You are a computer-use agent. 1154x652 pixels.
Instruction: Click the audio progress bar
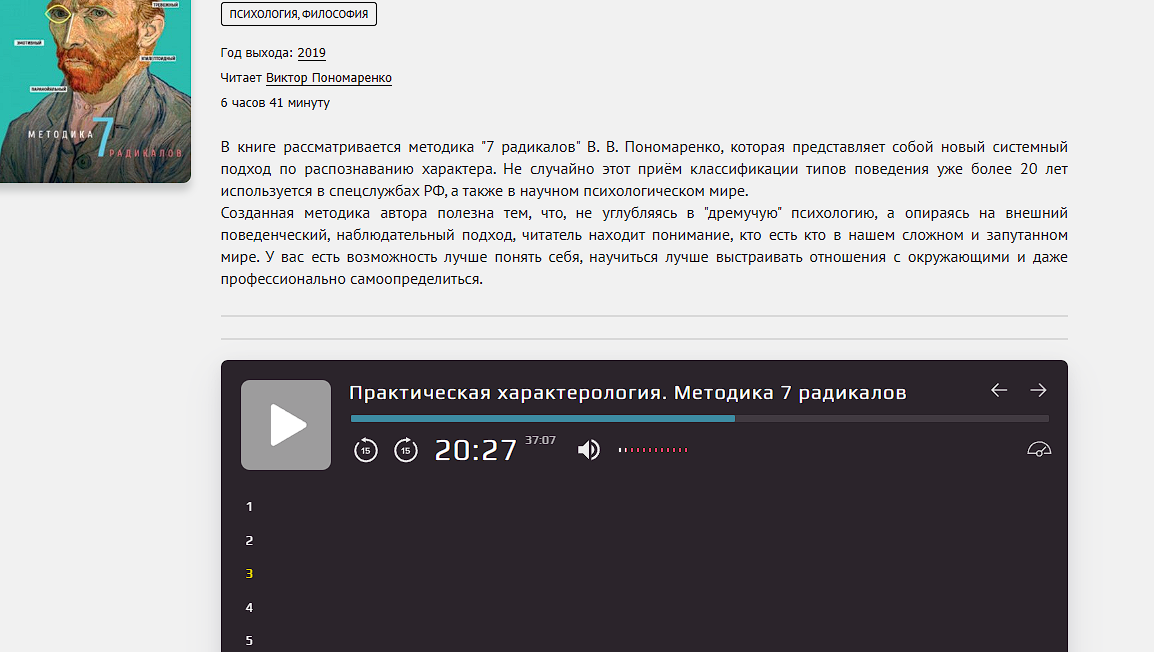[x=699, y=418]
